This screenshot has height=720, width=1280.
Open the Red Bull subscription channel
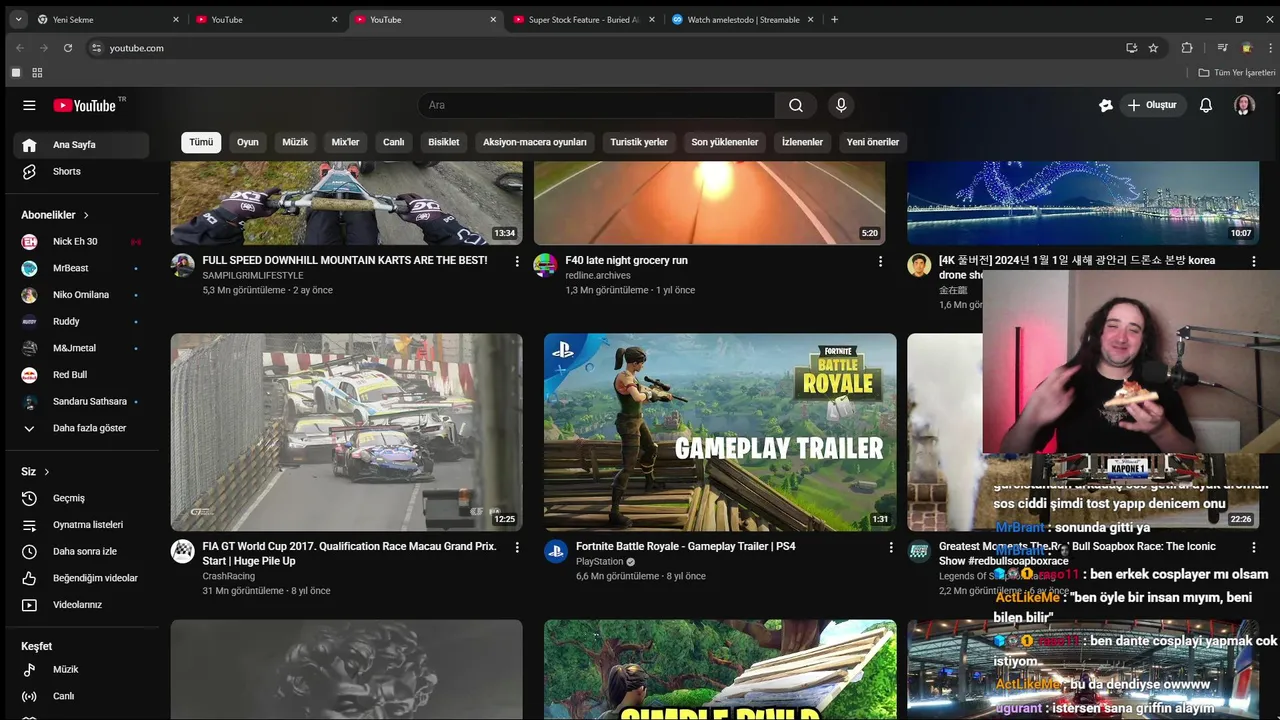(81, 375)
